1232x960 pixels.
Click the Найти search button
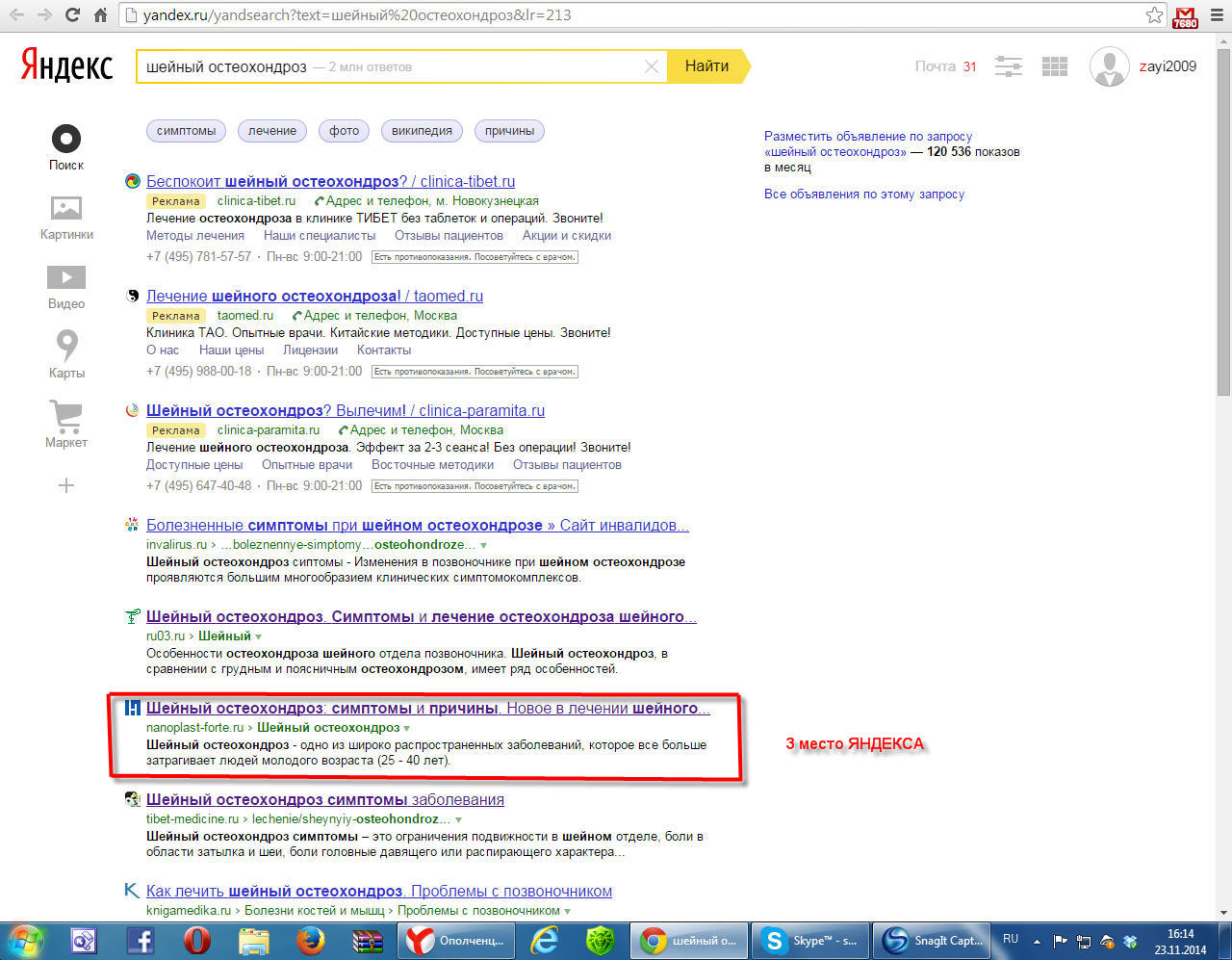(707, 66)
